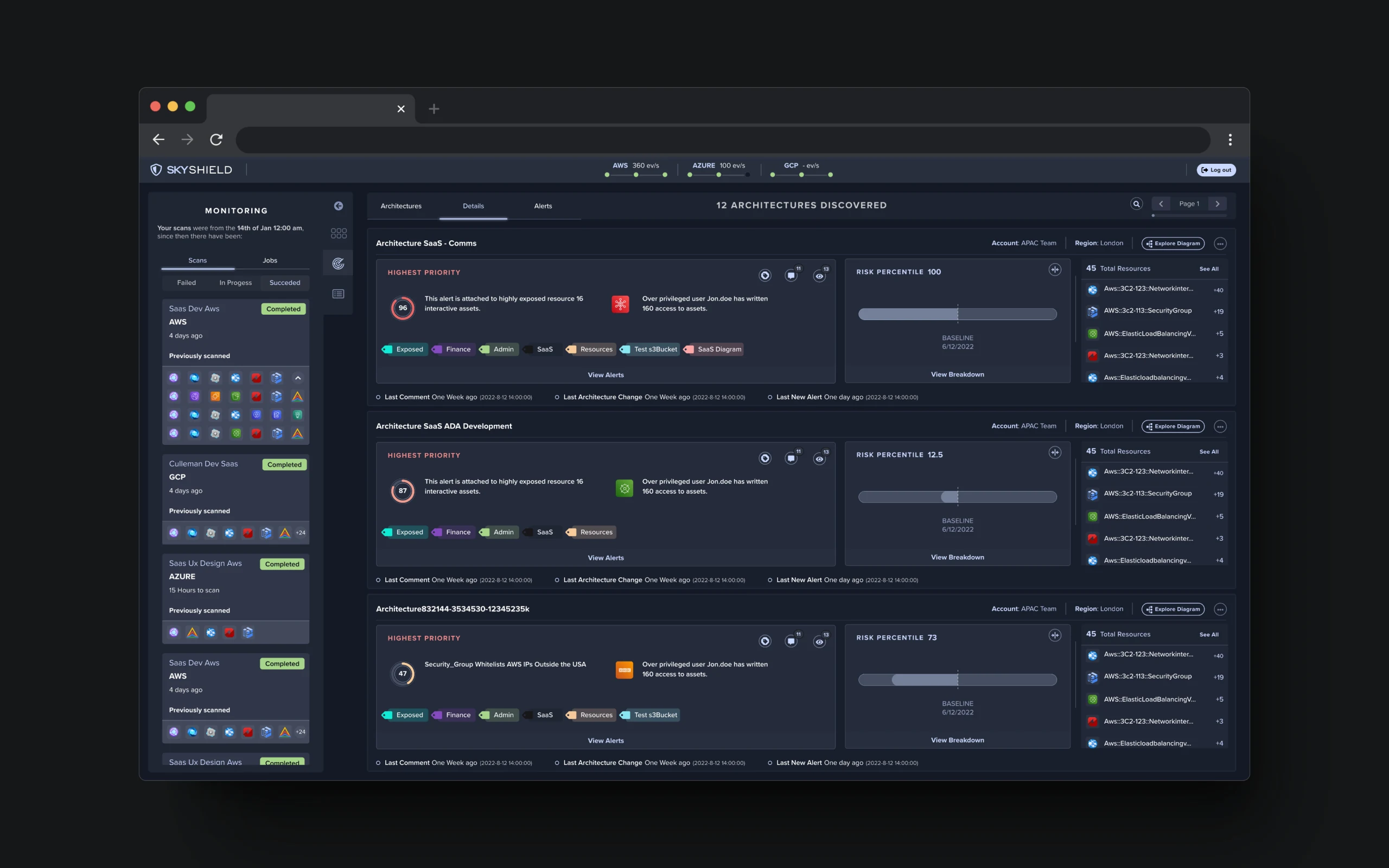1389x868 pixels.
Task: Click expand icon on Risk Percentile 12.5 panel
Action: [1055, 452]
